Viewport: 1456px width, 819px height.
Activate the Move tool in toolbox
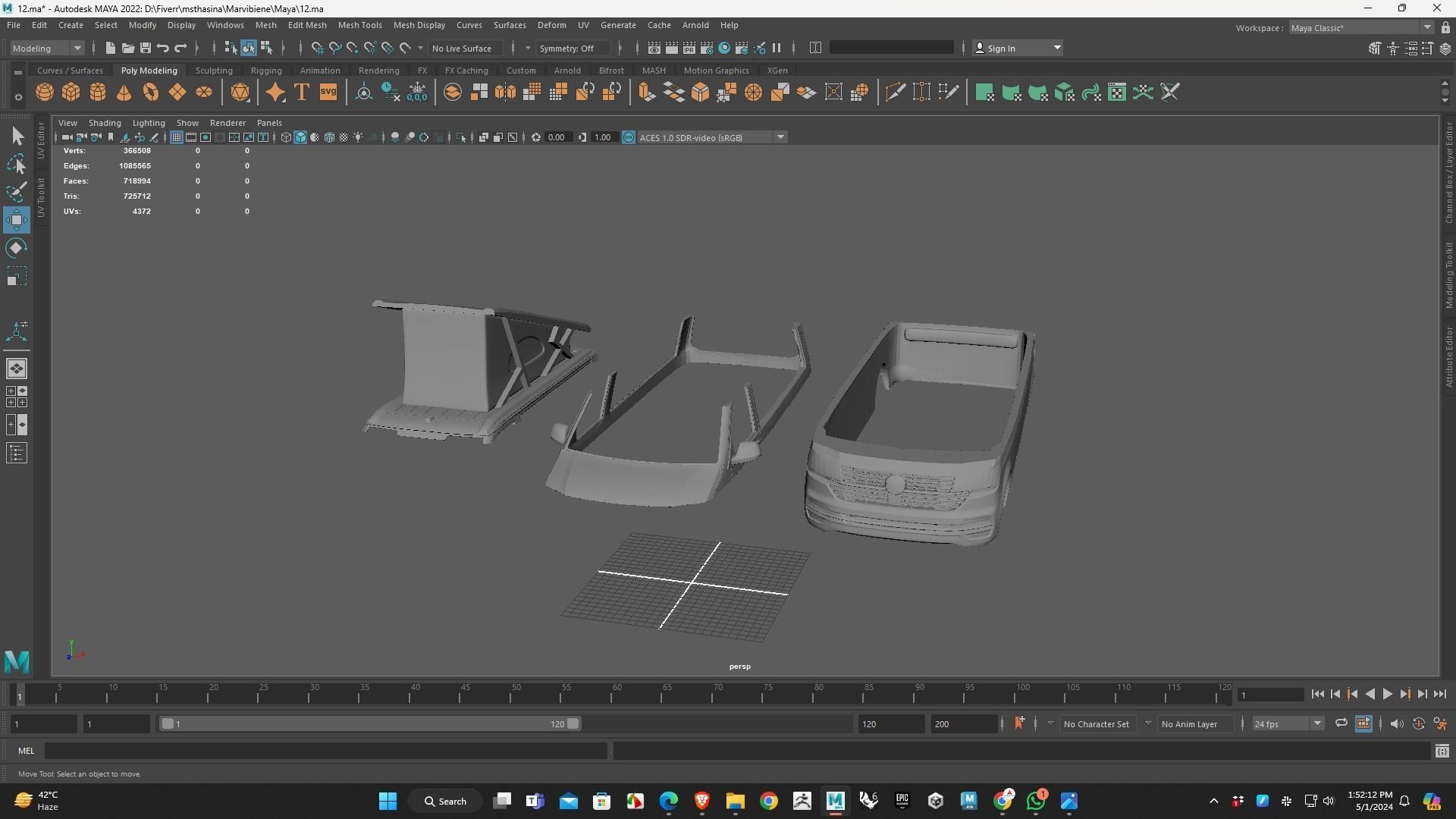17,220
